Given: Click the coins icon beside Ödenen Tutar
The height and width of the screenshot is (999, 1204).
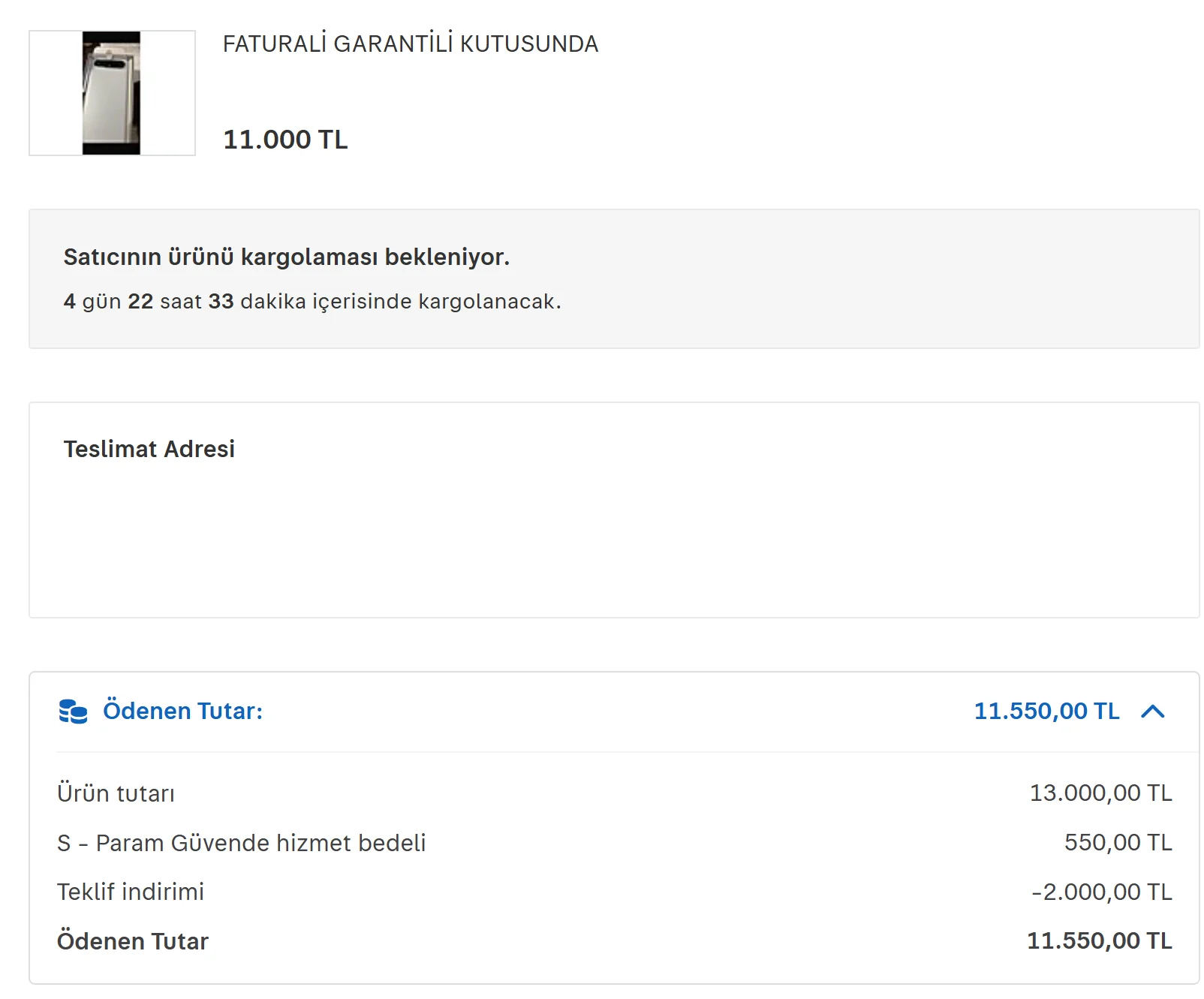Looking at the screenshot, I should click(74, 711).
